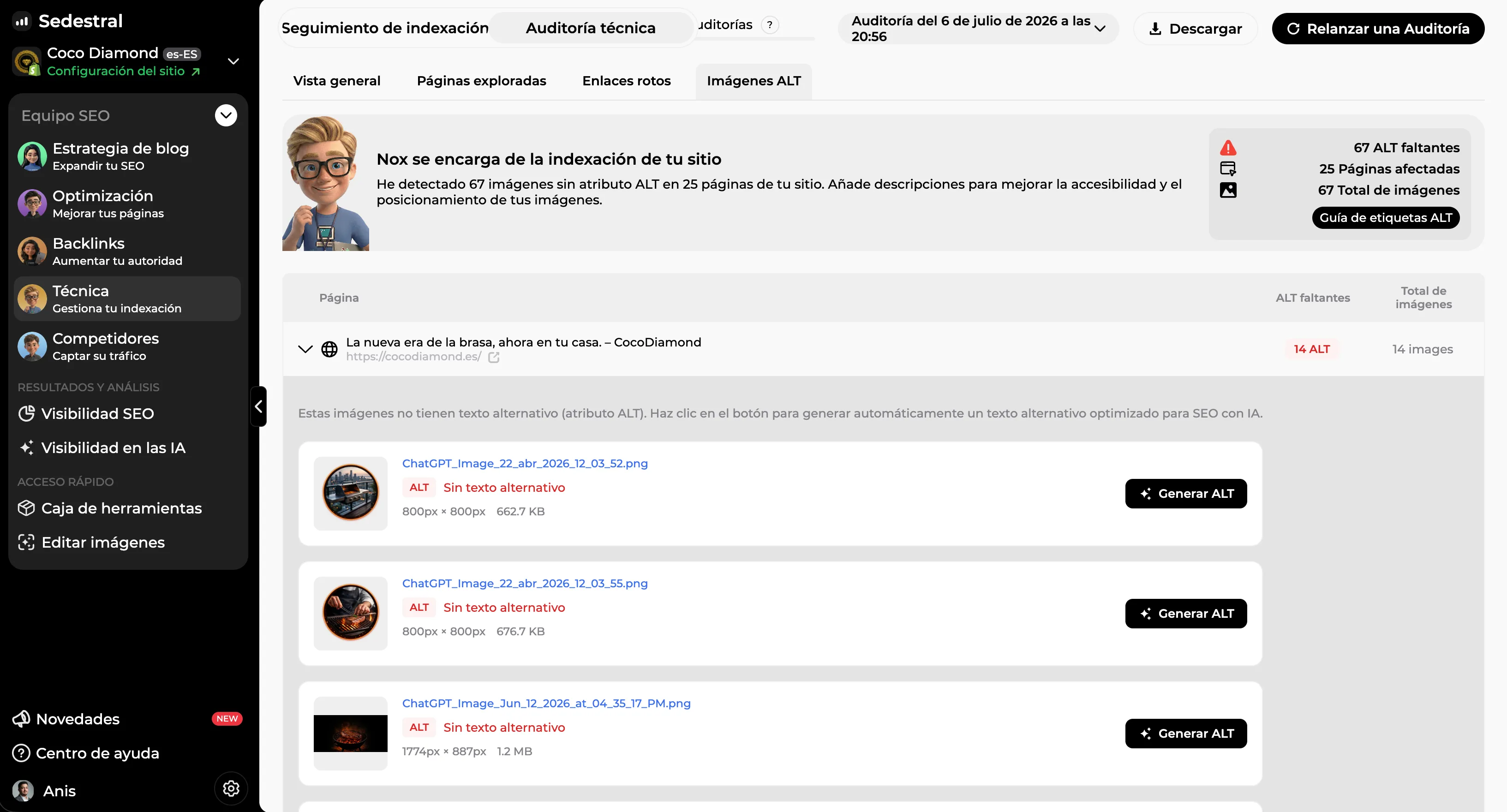Open Imágenes ALT tab

point(753,81)
